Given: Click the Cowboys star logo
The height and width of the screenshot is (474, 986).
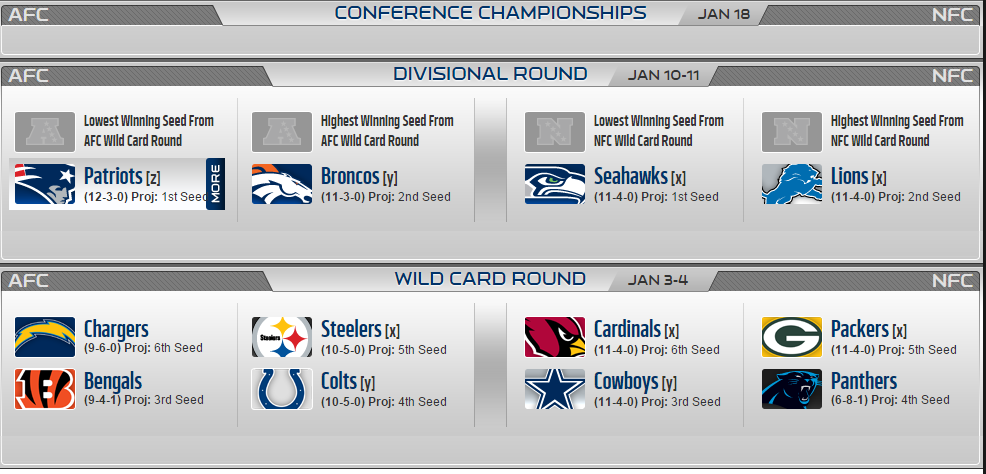Looking at the screenshot, I should tap(555, 389).
